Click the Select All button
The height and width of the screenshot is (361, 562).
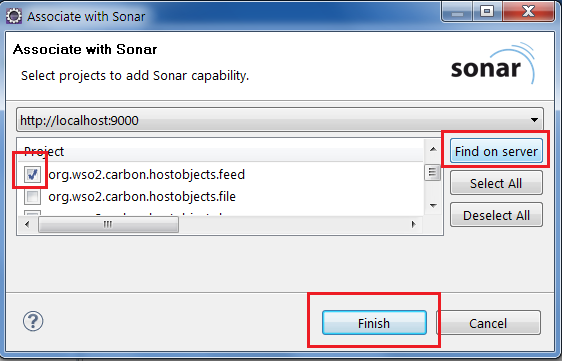496,183
